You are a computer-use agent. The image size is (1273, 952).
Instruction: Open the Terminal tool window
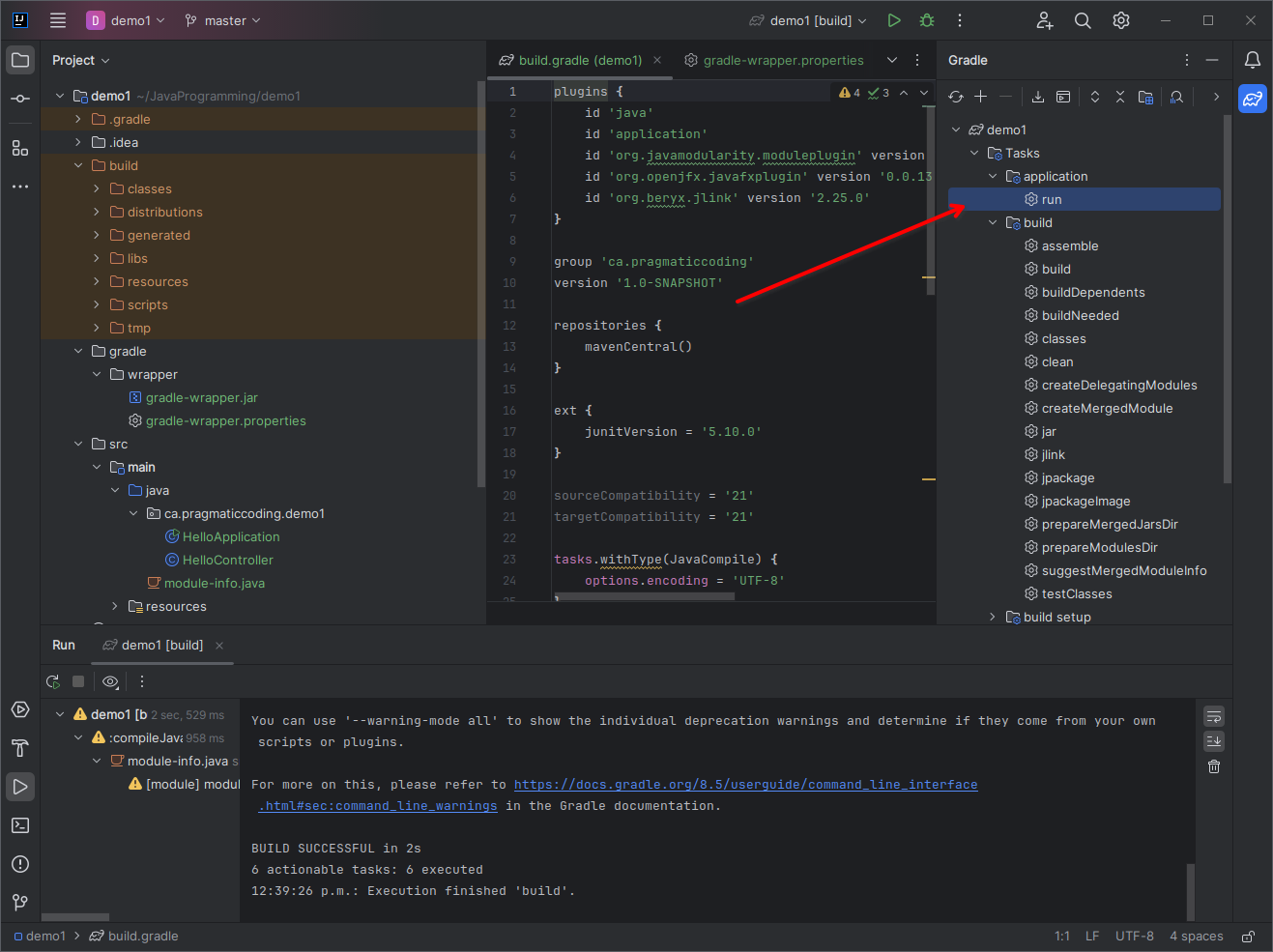(x=20, y=825)
